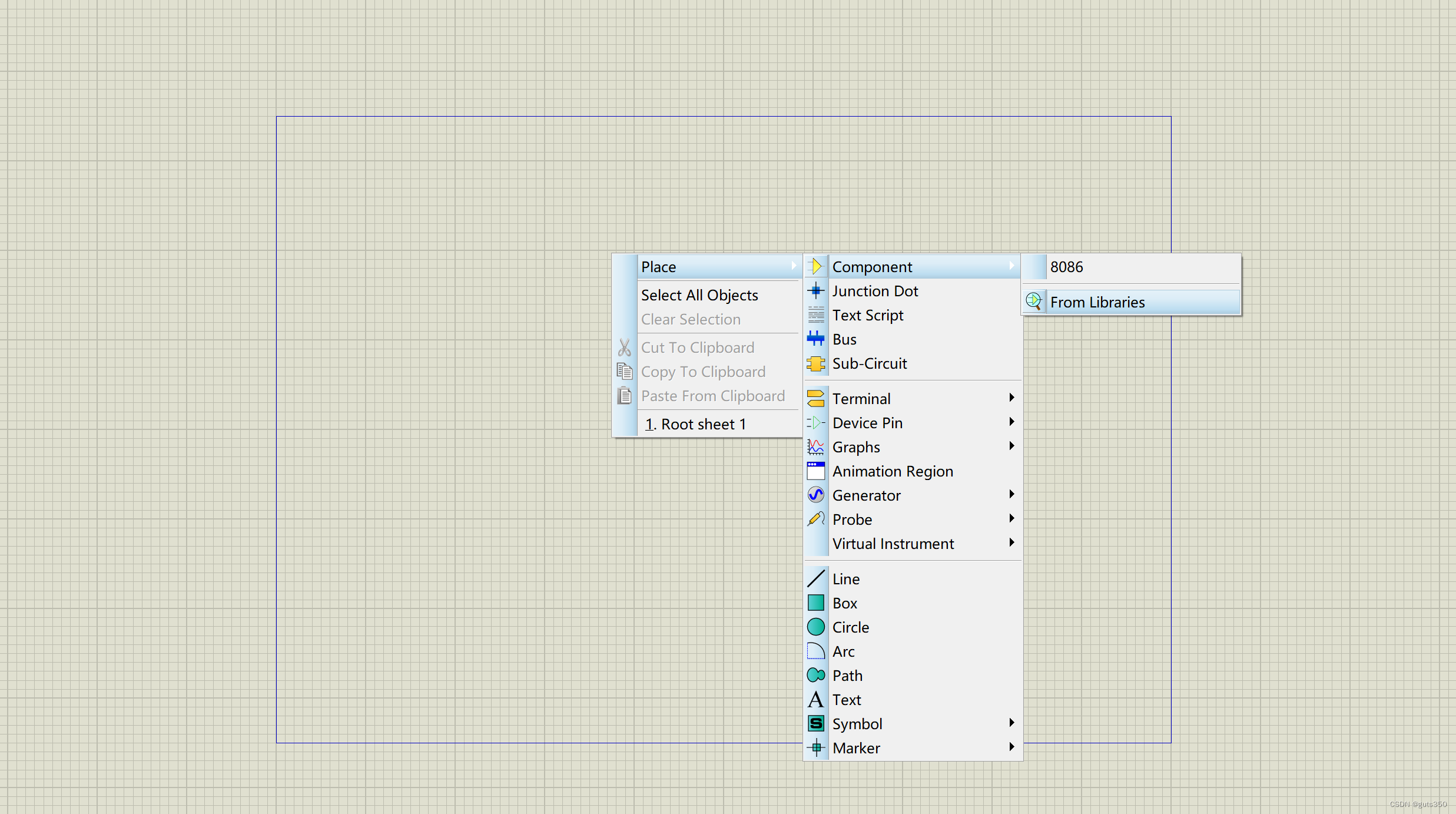Click the Arc drawing icon
Image resolution: width=1456 pixels, height=814 pixels.
click(815, 651)
